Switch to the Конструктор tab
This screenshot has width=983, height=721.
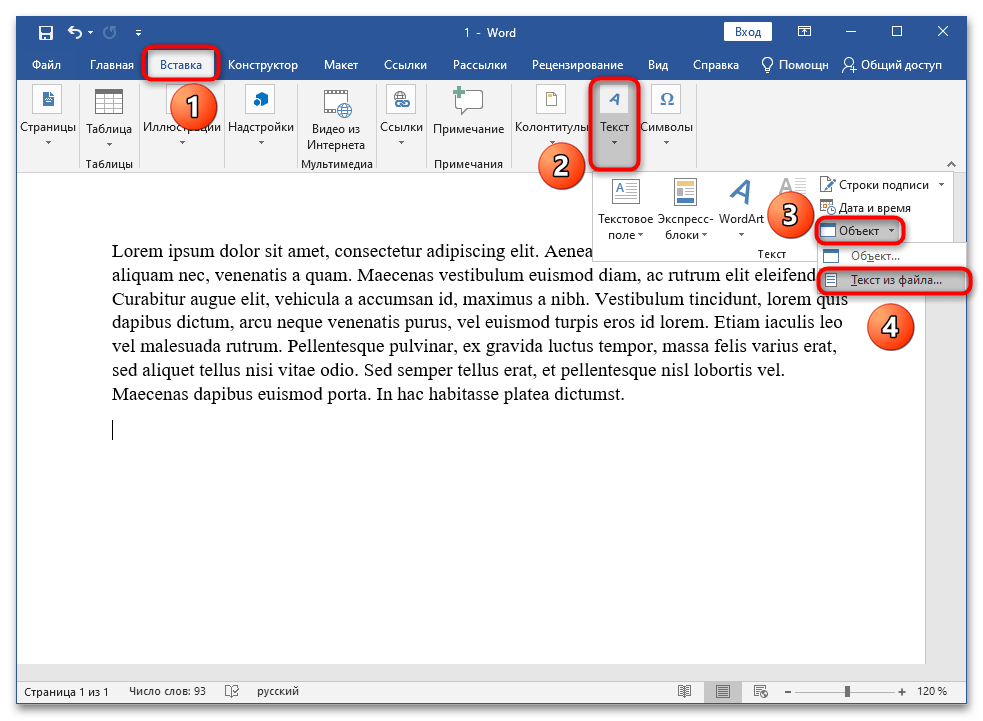point(263,65)
